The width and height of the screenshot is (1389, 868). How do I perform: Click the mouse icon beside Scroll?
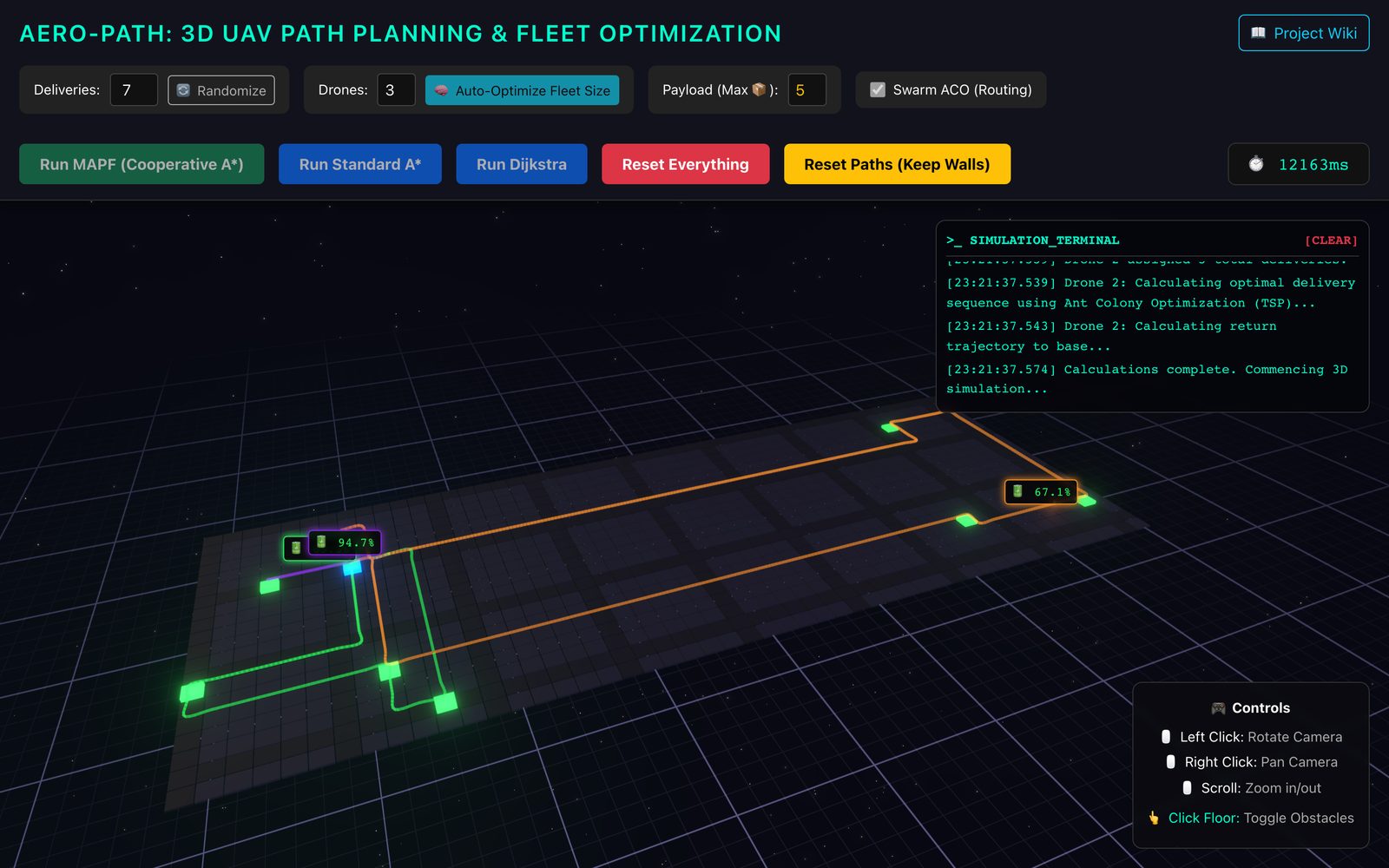[x=1187, y=788]
